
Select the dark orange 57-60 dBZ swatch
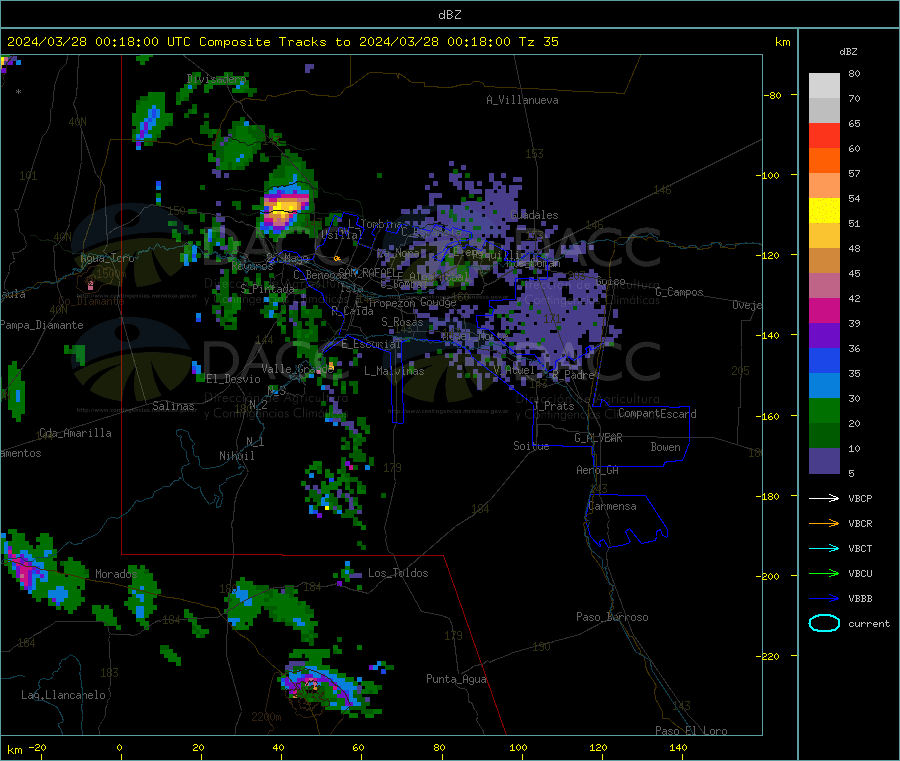[824, 161]
